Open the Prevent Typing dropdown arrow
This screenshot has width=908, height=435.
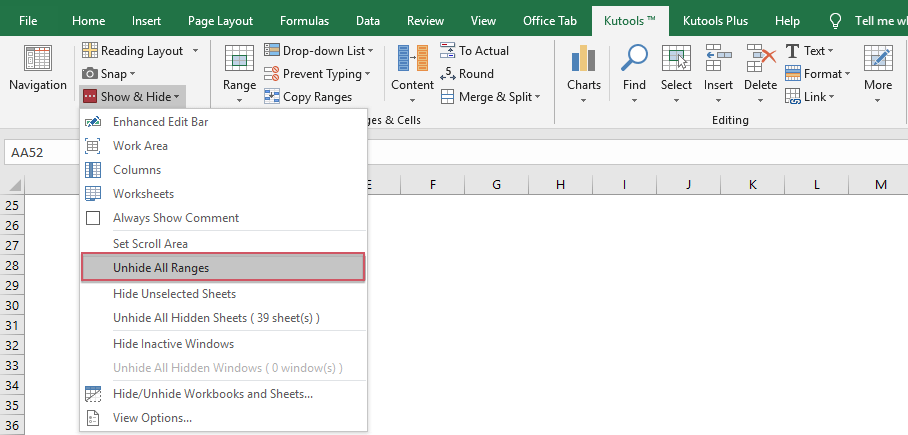click(367, 74)
